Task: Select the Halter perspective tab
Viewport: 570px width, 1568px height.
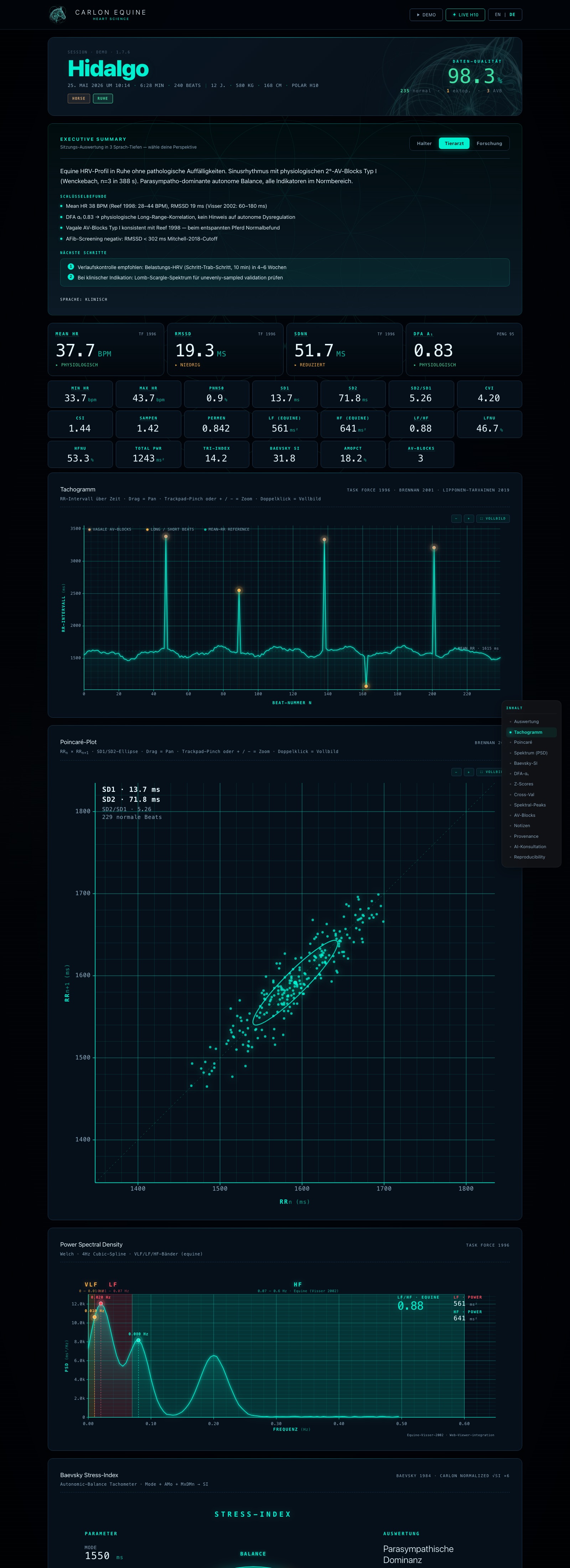Action: pos(425,144)
